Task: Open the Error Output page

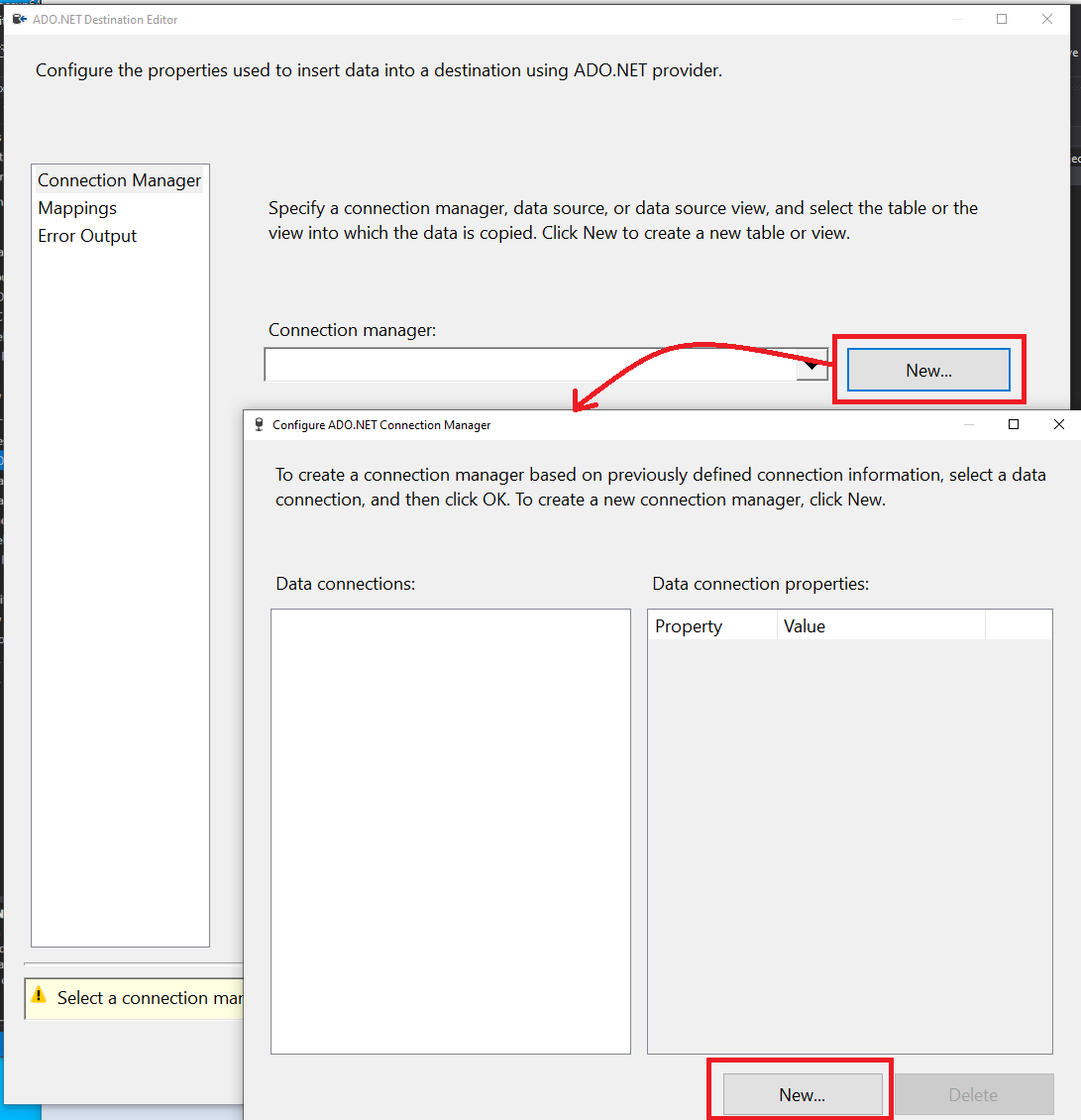Action: [x=87, y=236]
